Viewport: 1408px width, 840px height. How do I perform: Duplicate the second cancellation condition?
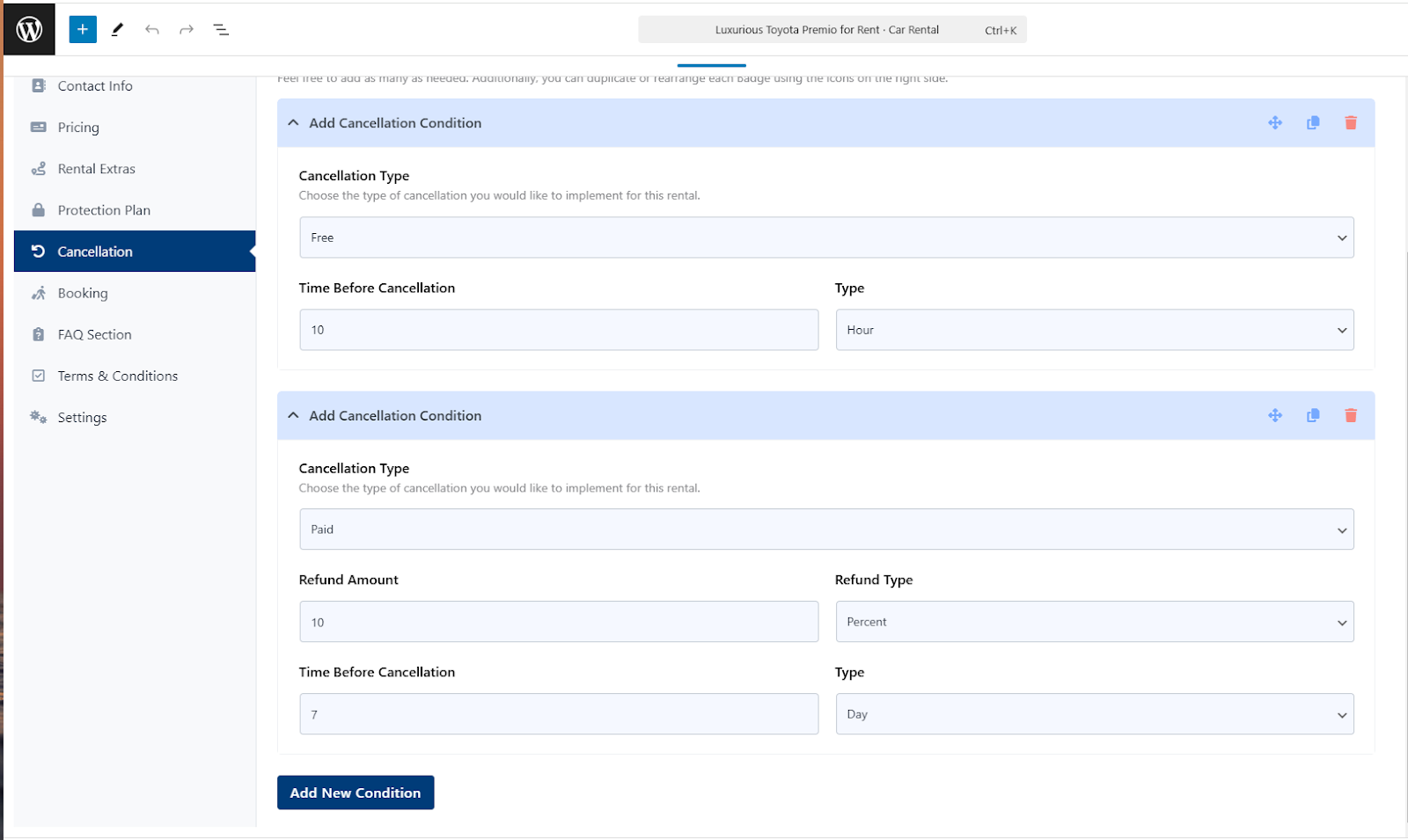point(1313,415)
